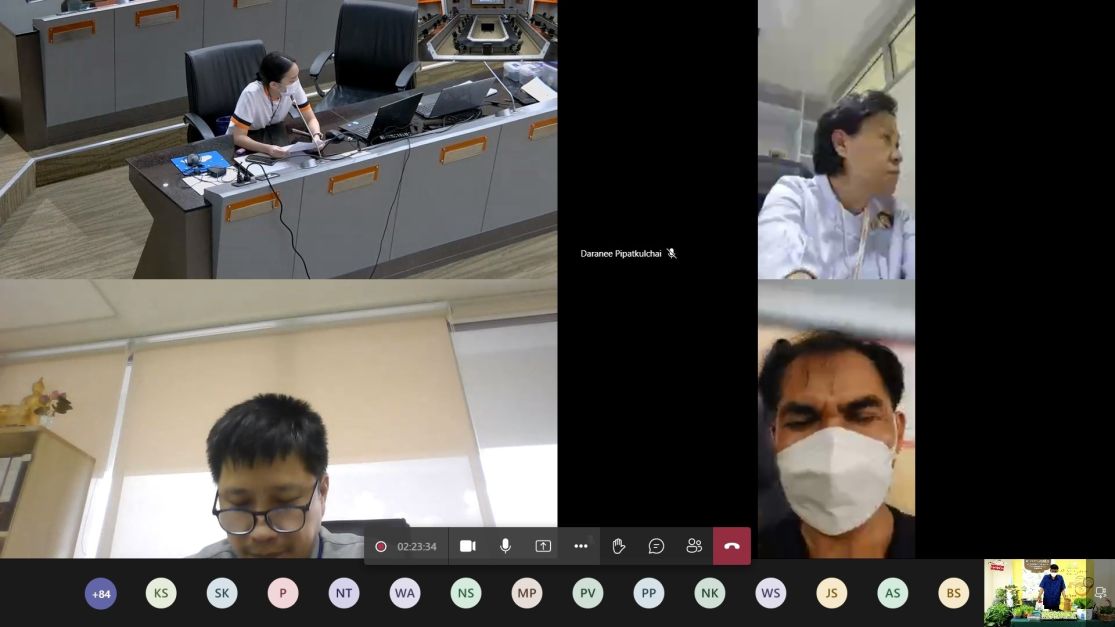Viewport: 1115px width, 627px height.
Task: Click the meeting timer 02:23:34
Action: [x=417, y=547]
